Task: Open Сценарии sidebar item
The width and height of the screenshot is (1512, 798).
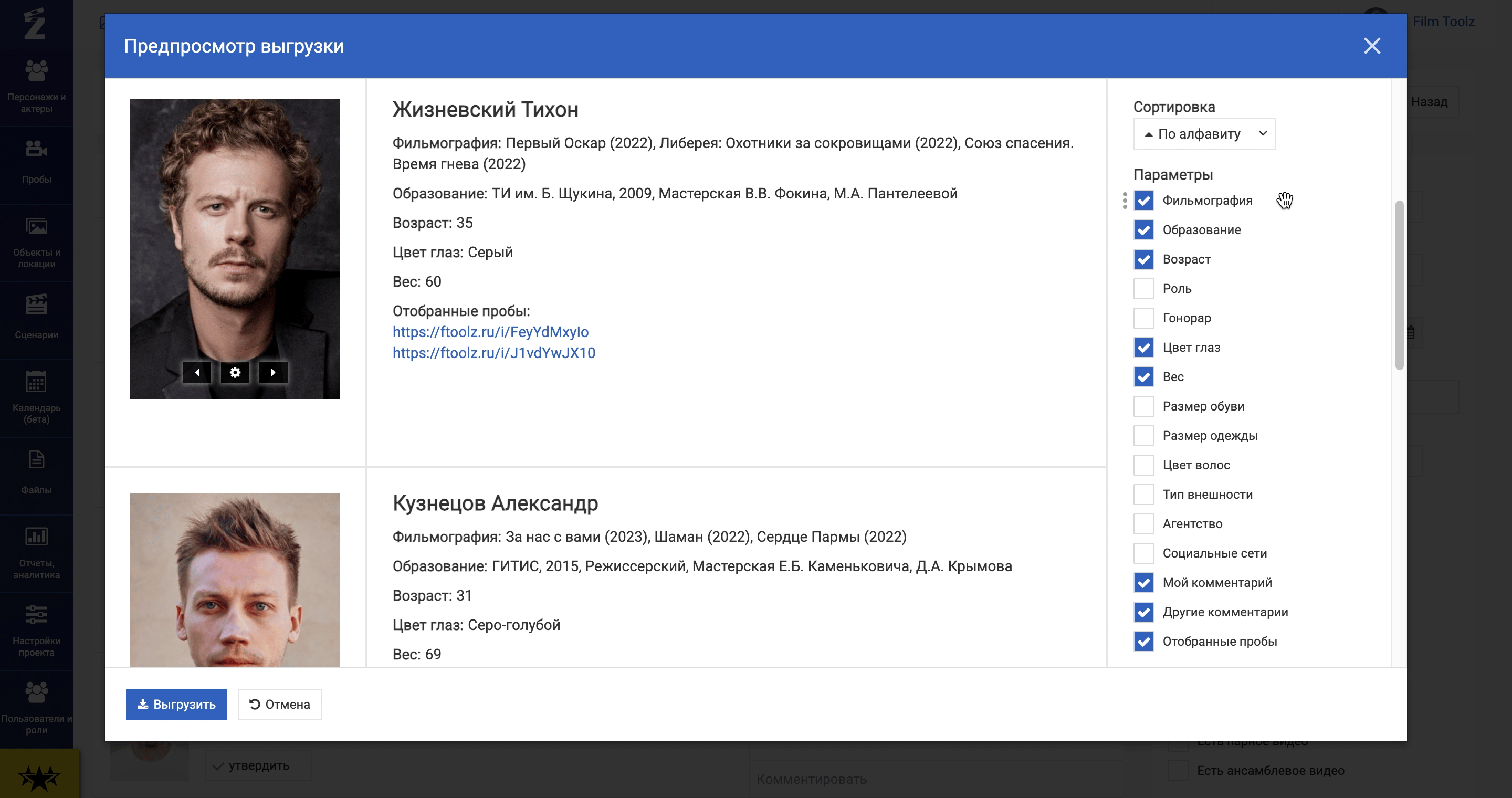Action: [x=36, y=319]
